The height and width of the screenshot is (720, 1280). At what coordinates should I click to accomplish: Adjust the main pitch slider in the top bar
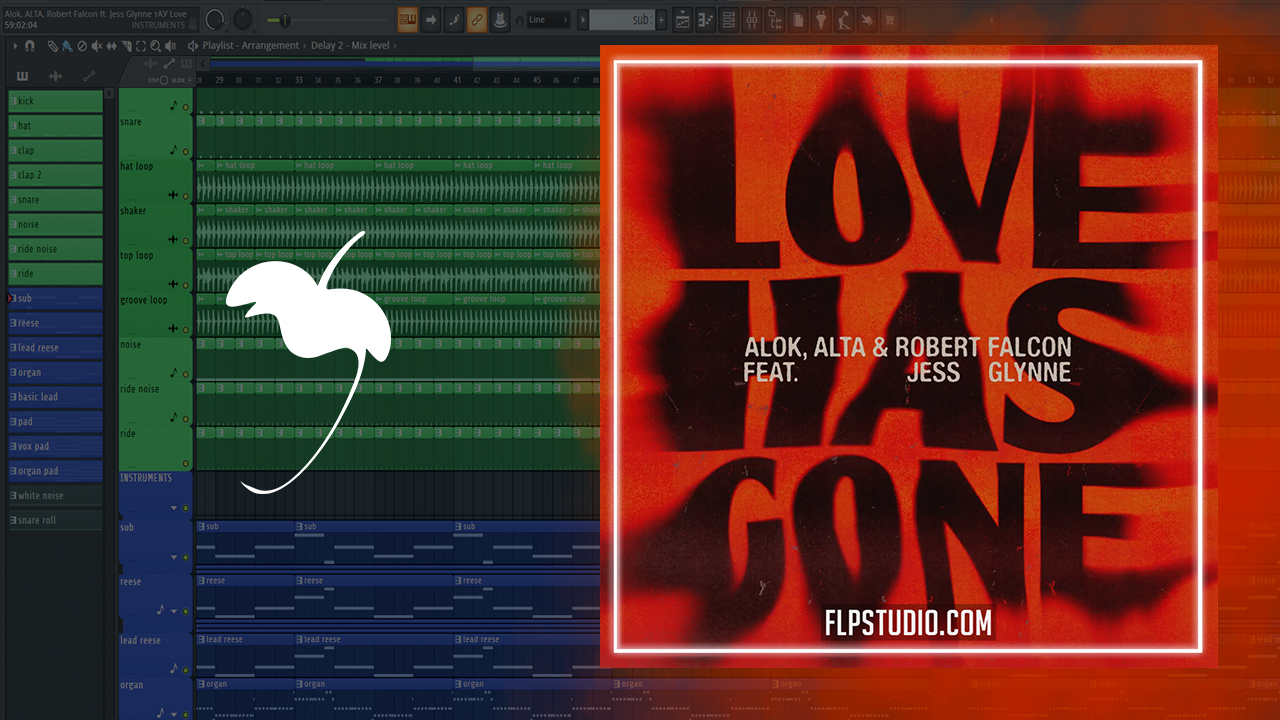pos(285,19)
